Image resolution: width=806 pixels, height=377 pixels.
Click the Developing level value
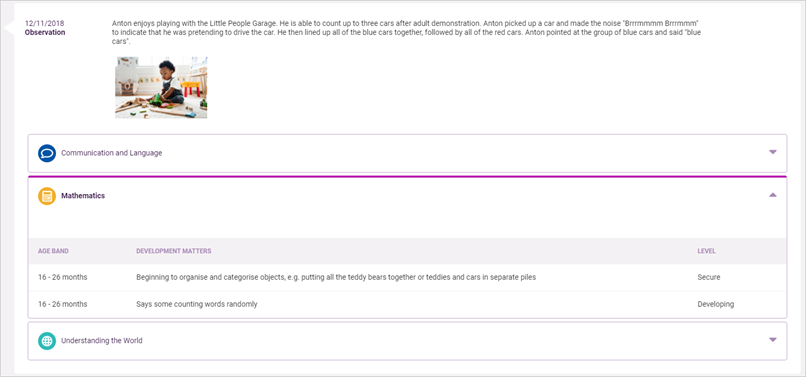(x=716, y=304)
